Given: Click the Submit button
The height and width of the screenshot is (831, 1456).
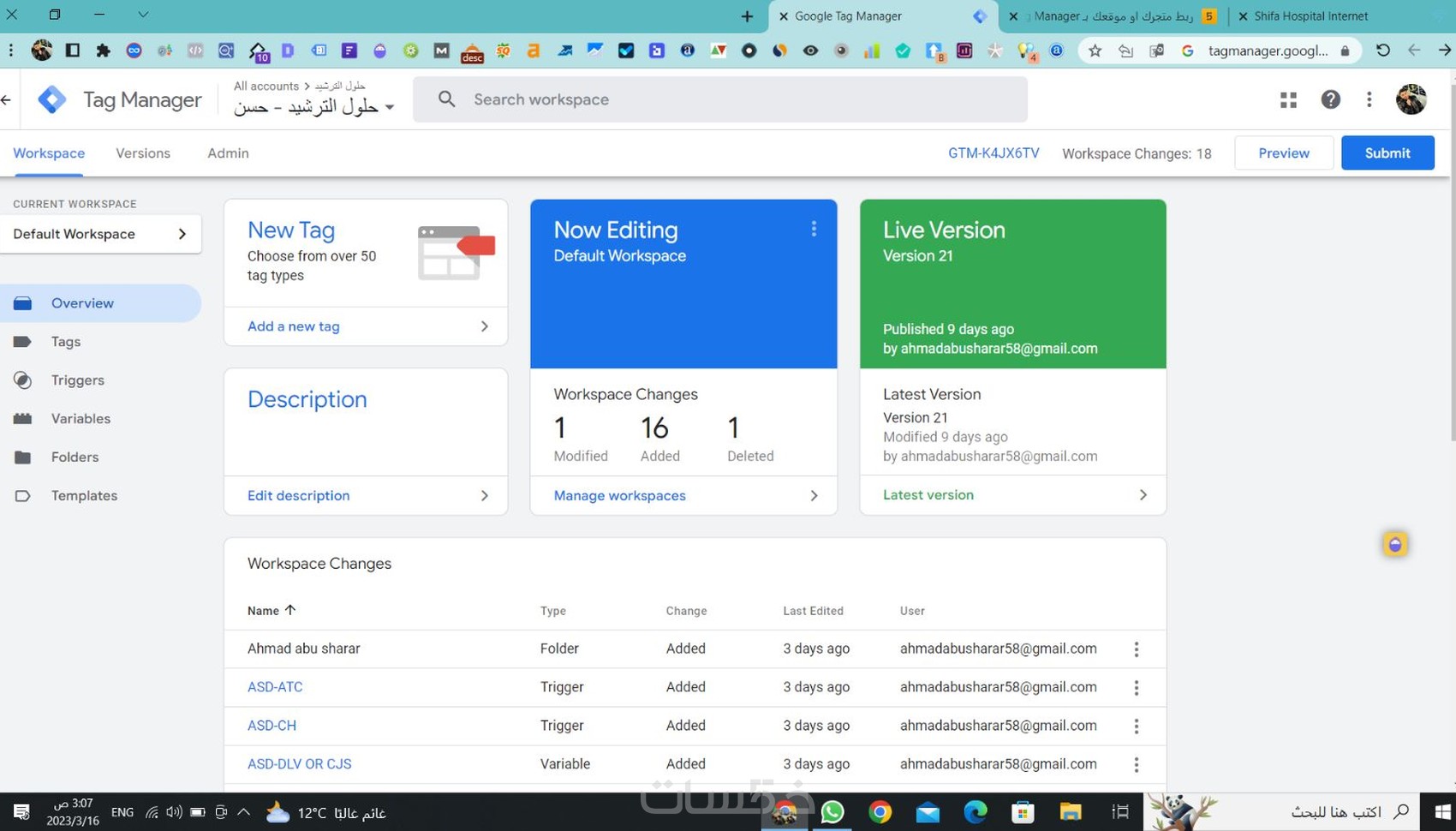Looking at the screenshot, I should [1387, 152].
